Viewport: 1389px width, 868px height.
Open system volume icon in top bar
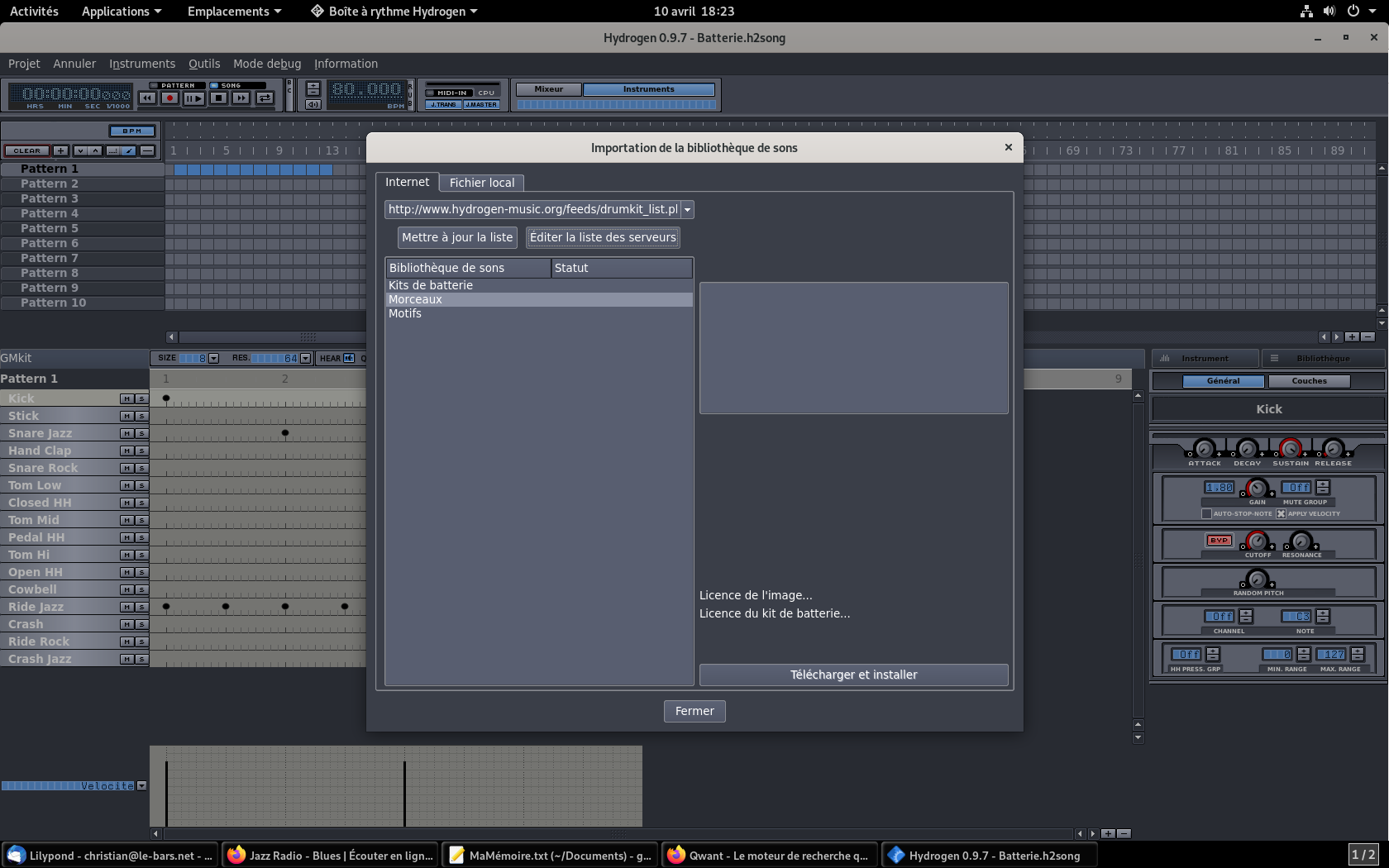pyautogui.click(x=1329, y=12)
